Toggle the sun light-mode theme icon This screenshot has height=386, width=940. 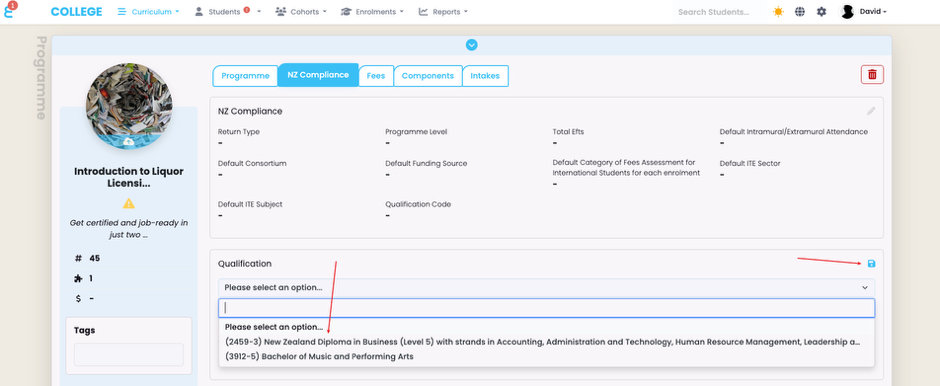(x=778, y=12)
